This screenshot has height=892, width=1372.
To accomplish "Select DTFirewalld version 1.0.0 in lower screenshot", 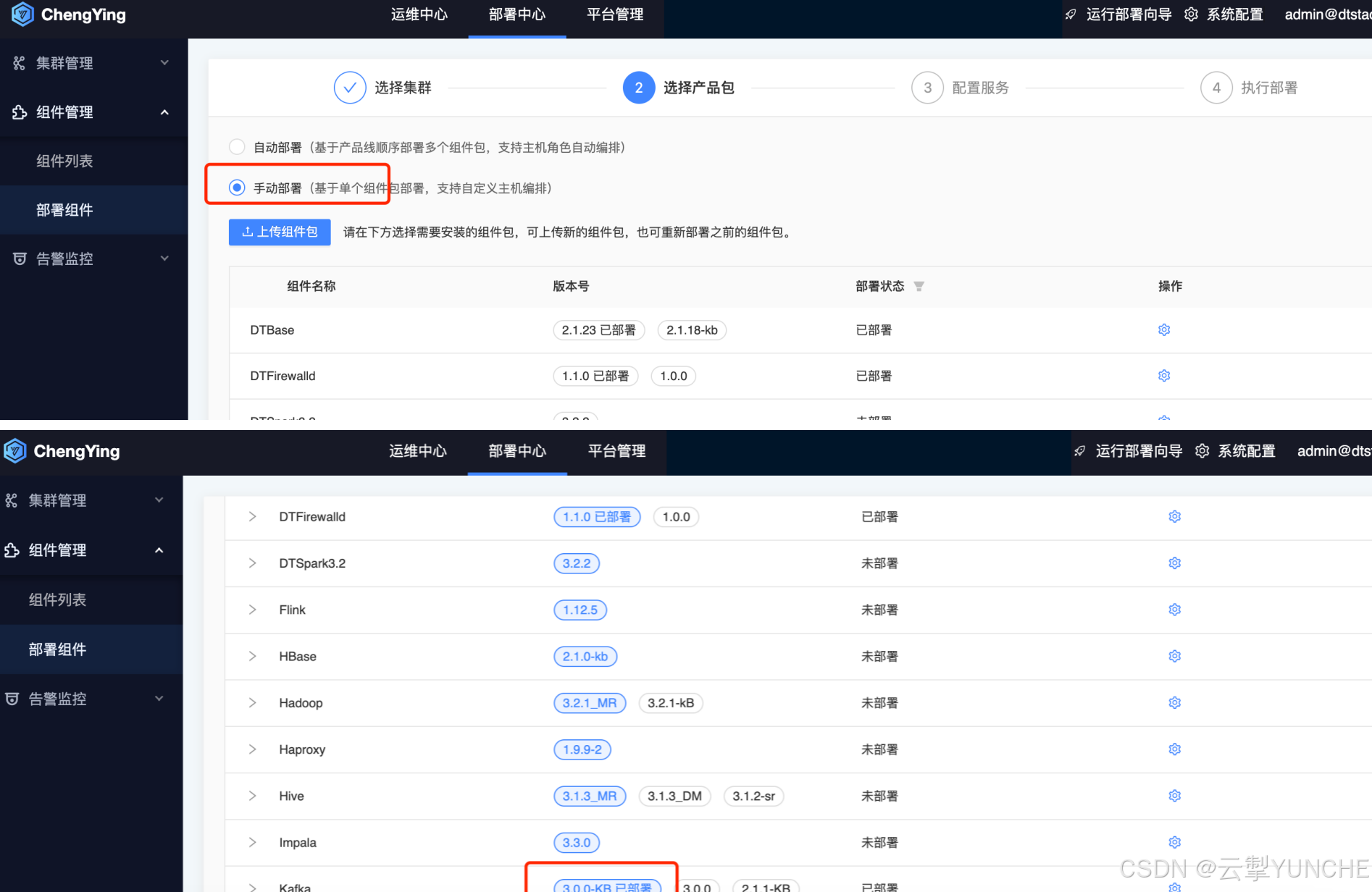I will [x=676, y=517].
